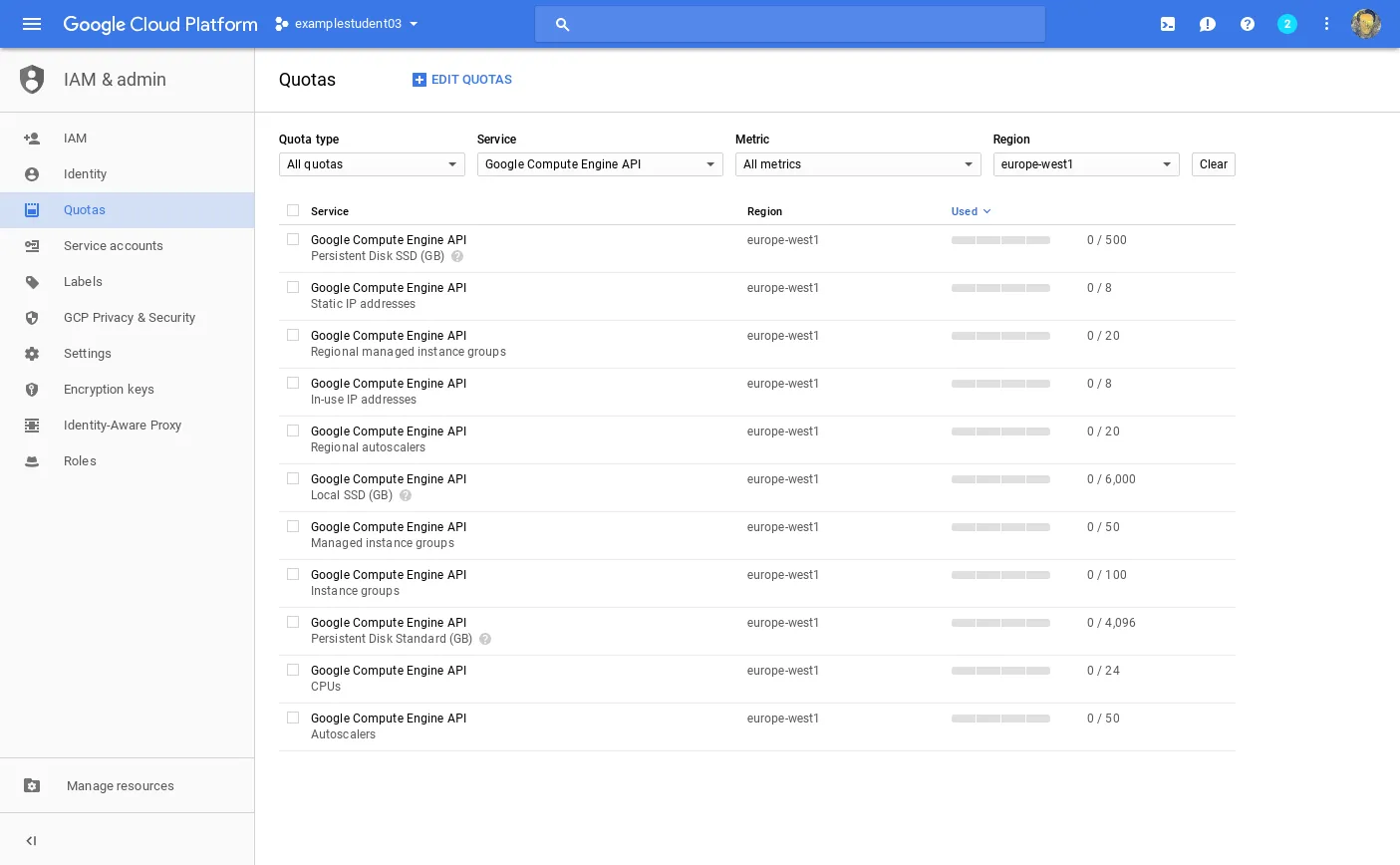Click the Google Cloud Platform logo
1400x865 pixels.
pyautogui.click(x=160, y=24)
